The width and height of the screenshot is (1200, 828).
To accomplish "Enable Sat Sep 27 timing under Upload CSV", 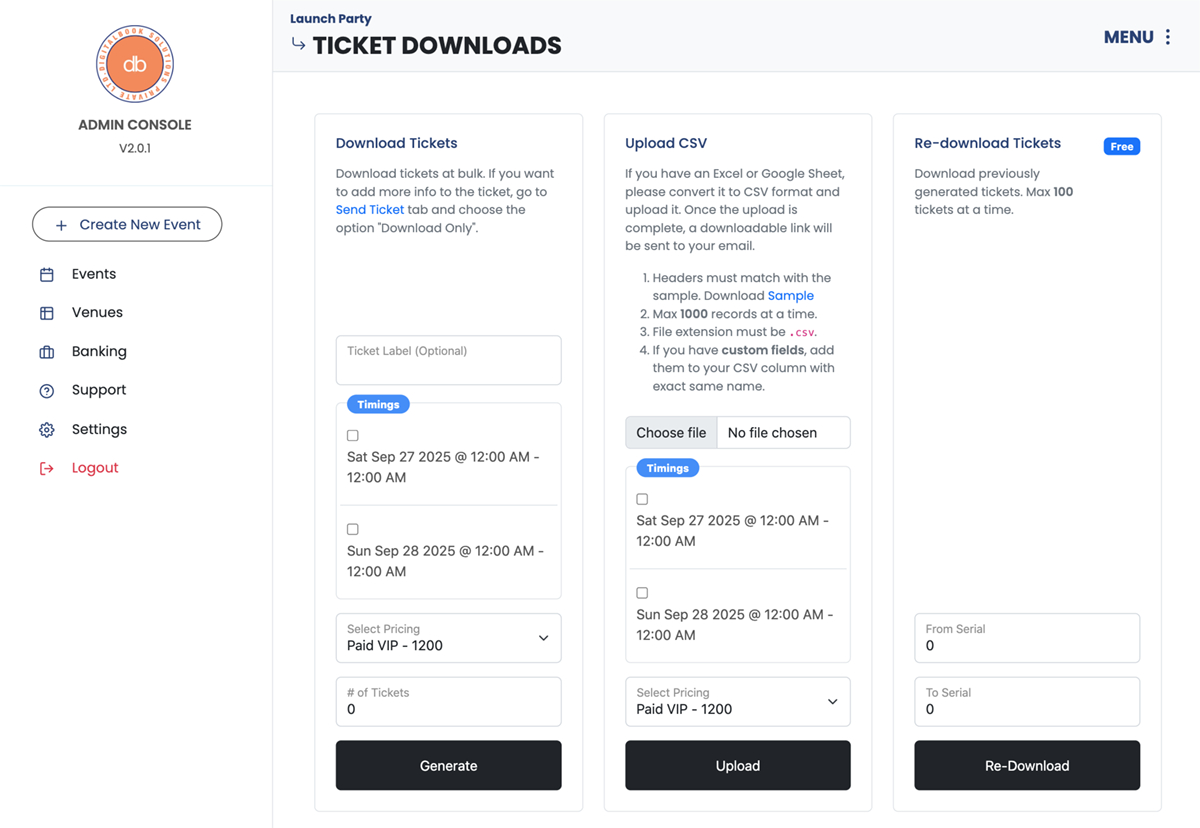I will [642, 499].
